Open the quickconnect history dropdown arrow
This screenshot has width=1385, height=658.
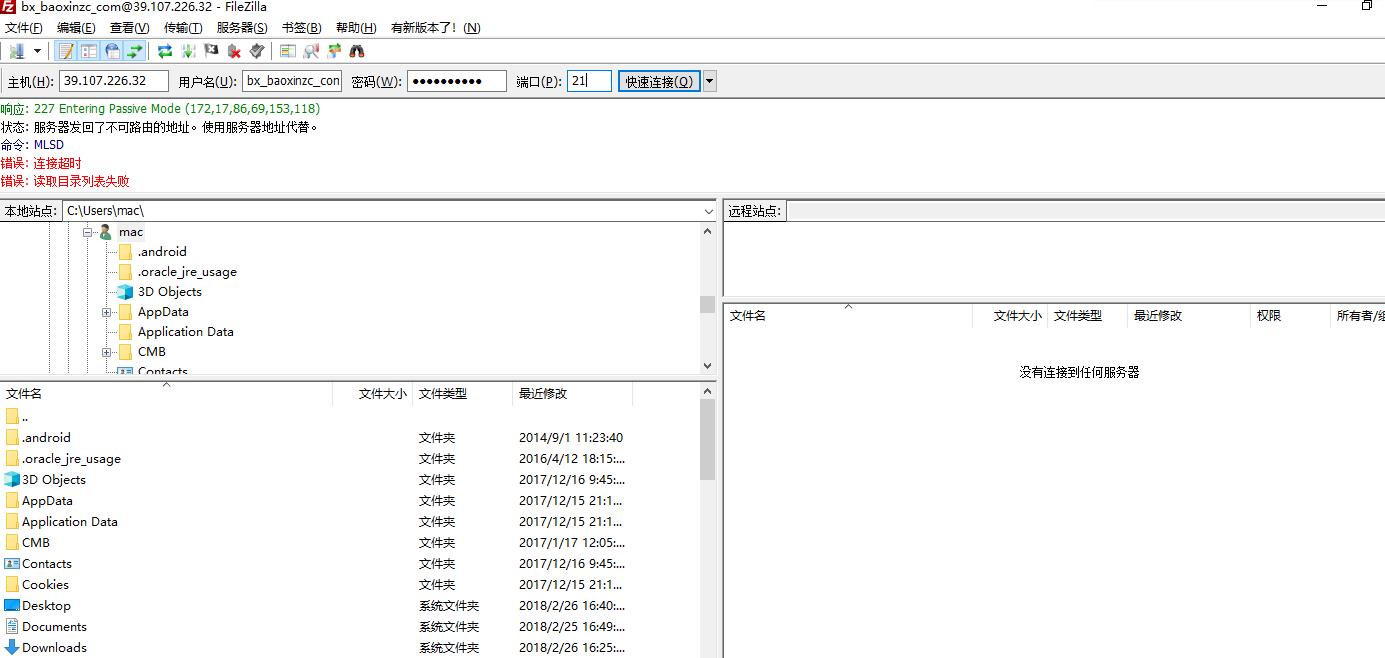pyautogui.click(x=710, y=81)
